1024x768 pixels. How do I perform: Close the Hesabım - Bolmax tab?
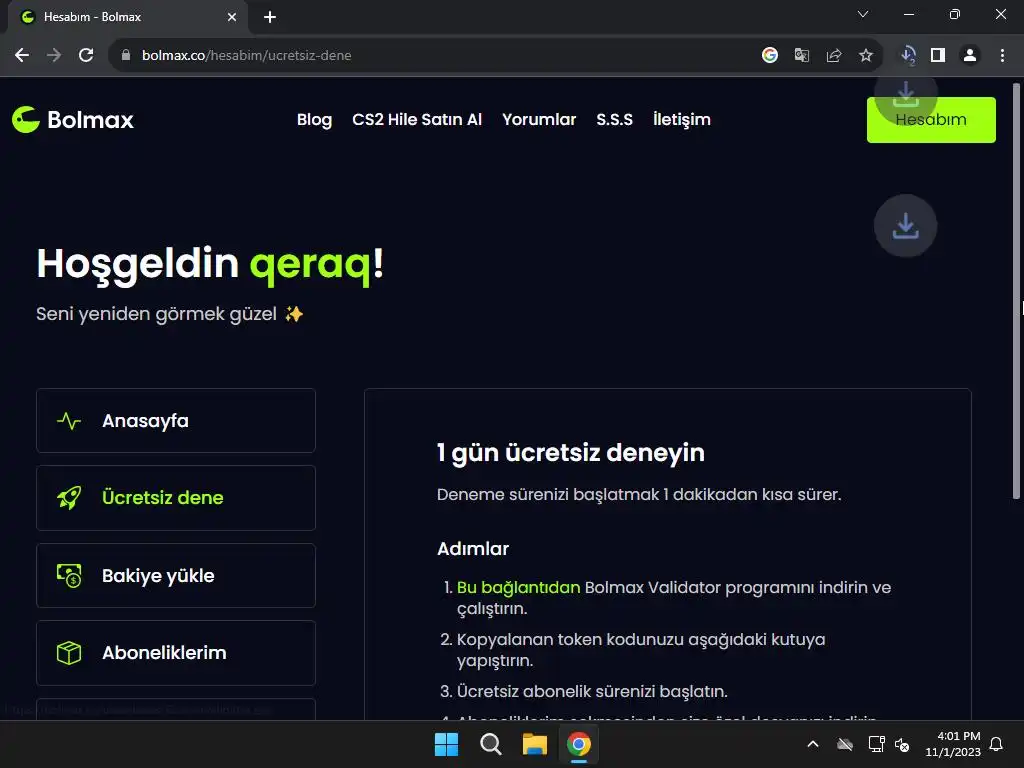point(232,17)
